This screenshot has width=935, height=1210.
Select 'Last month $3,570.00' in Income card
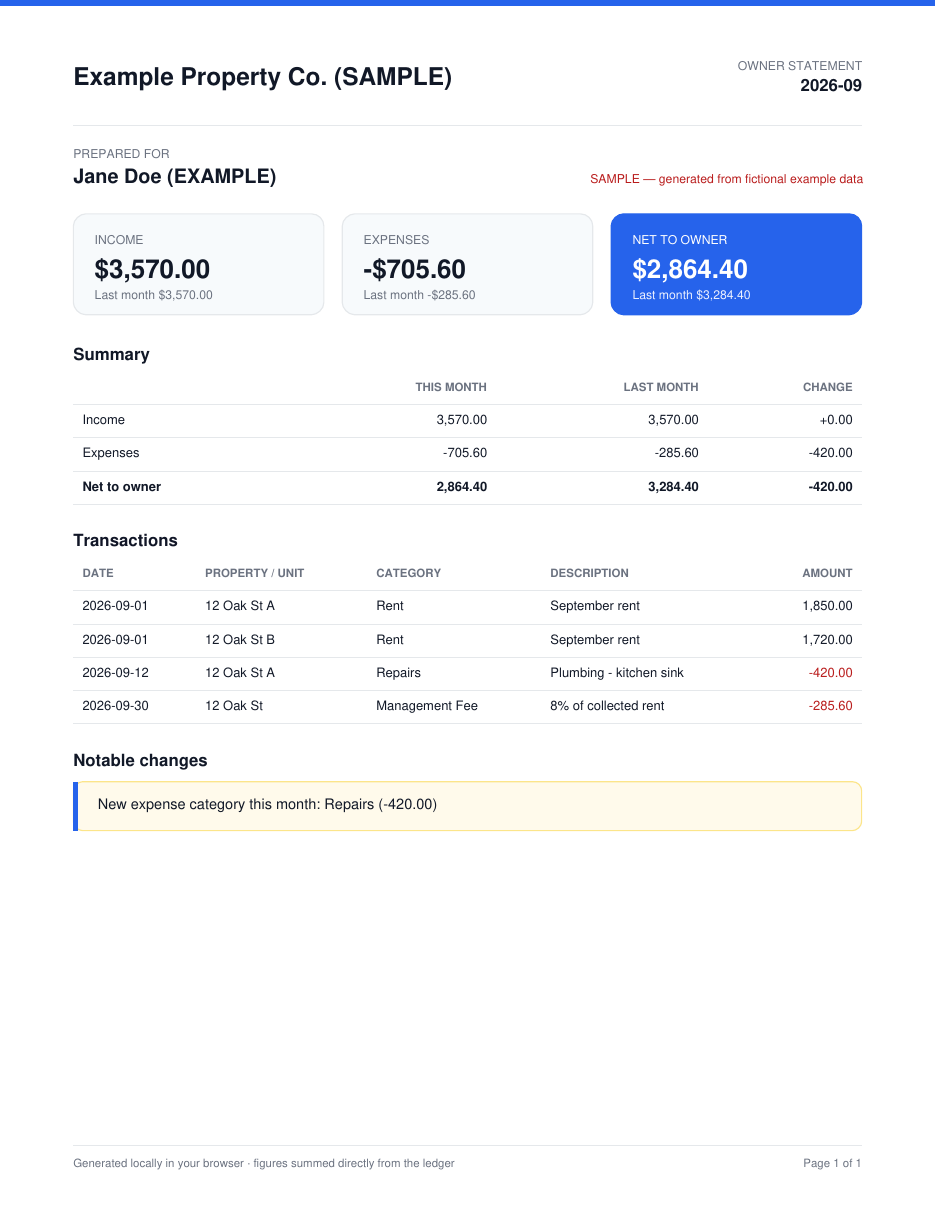coord(153,295)
